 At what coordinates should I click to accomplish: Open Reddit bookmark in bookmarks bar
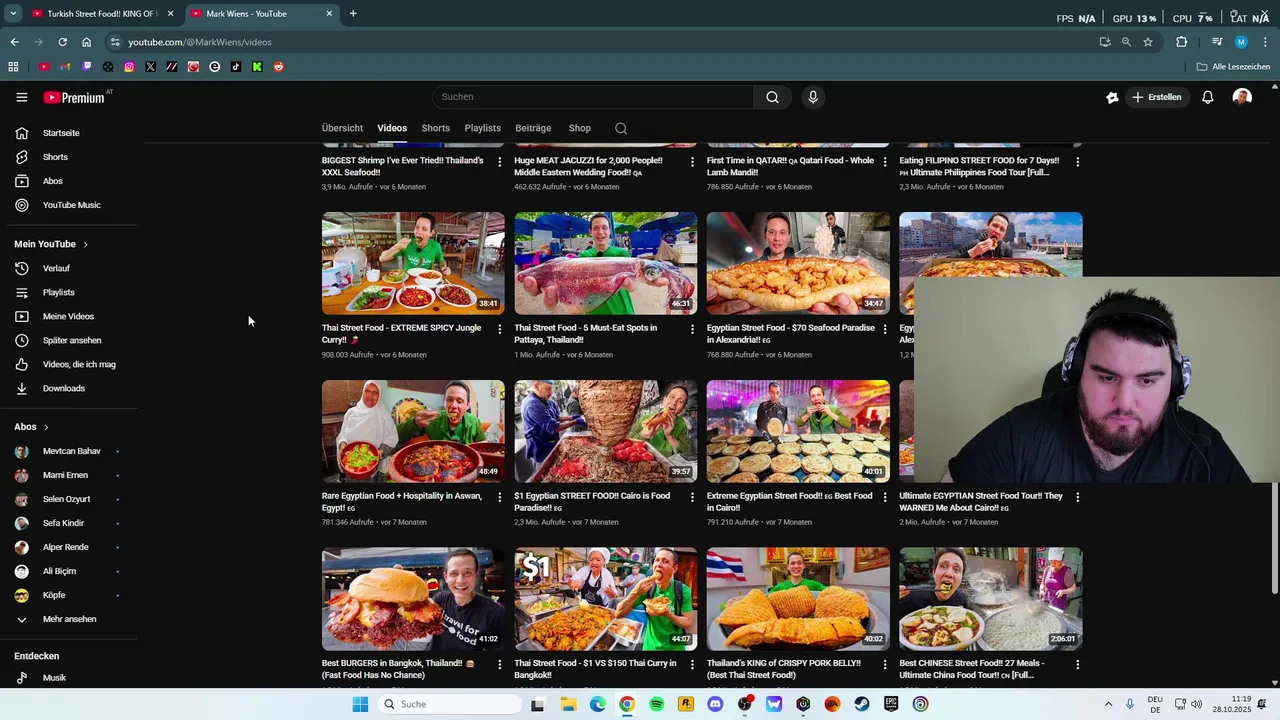coord(278,67)
